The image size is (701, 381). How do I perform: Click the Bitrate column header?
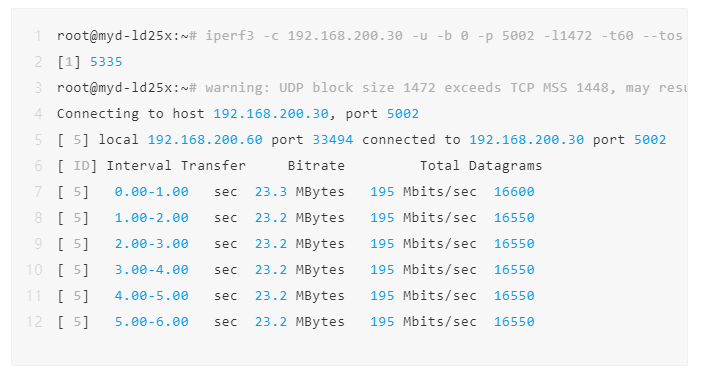pyautogui.click(x=316, y=165)
